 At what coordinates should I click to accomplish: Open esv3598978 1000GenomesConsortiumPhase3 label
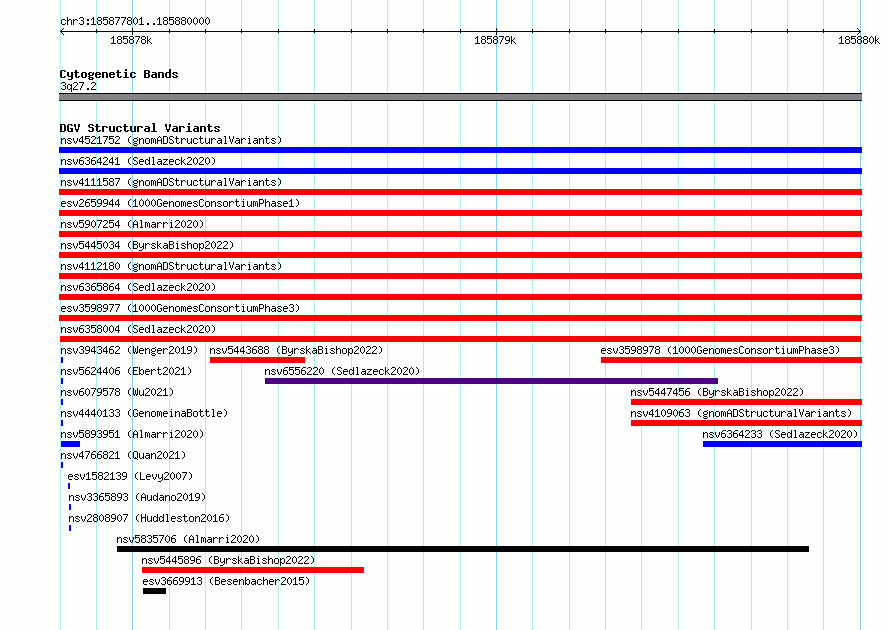[x=720, y=350]
